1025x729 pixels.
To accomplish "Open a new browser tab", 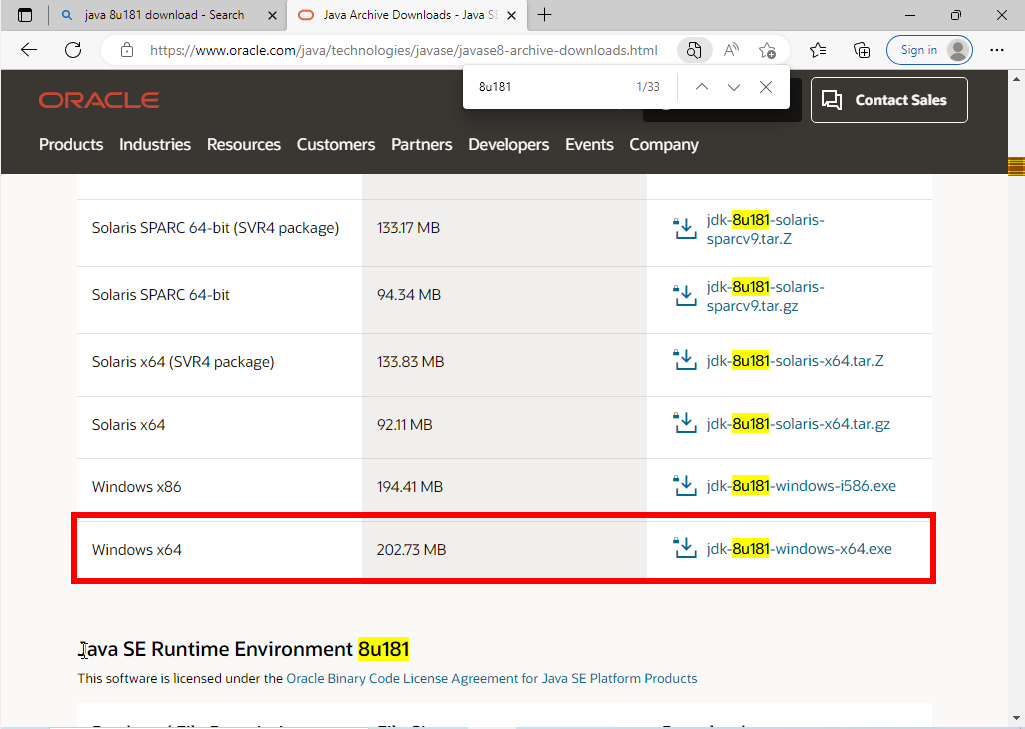I will point(545,15).
